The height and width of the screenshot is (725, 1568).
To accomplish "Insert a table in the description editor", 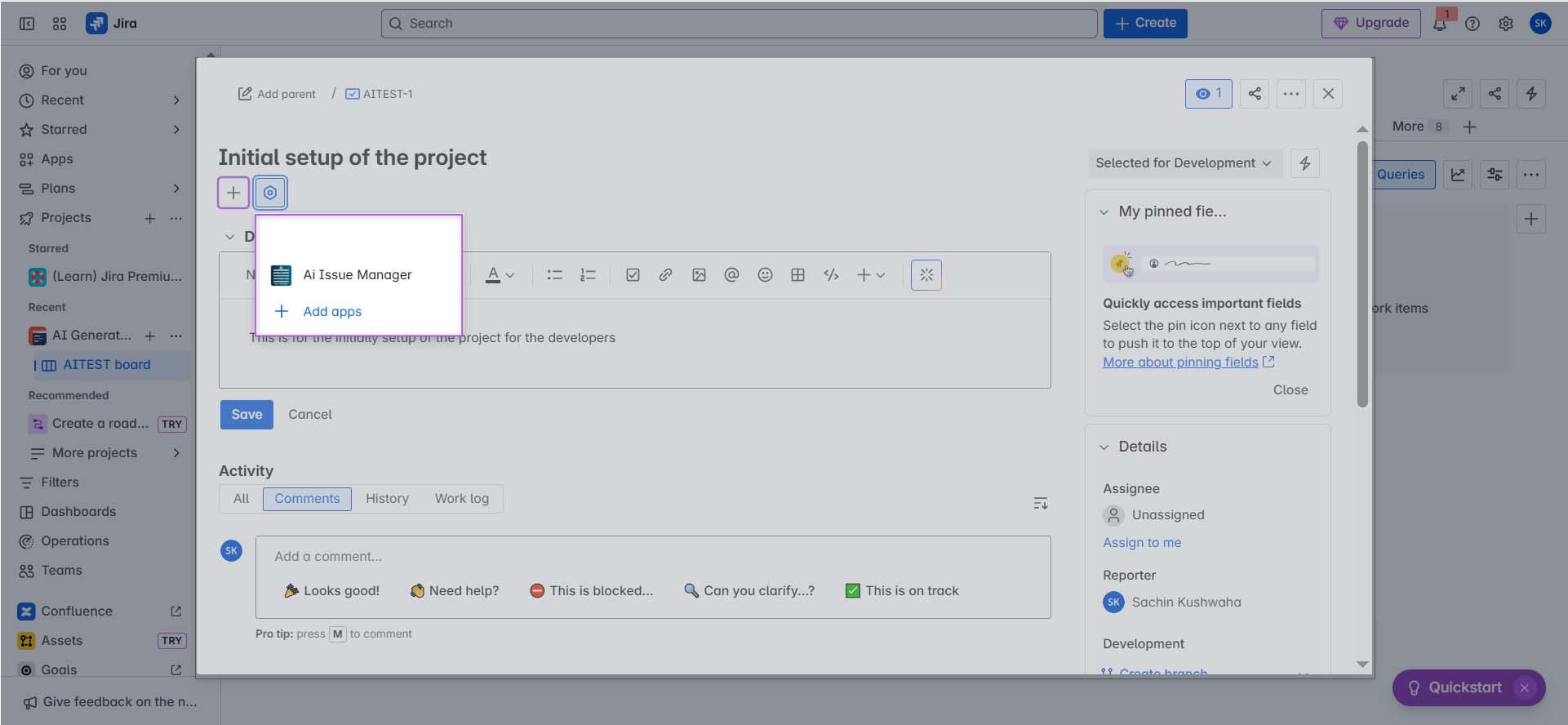I will click(x=797, y=275).
